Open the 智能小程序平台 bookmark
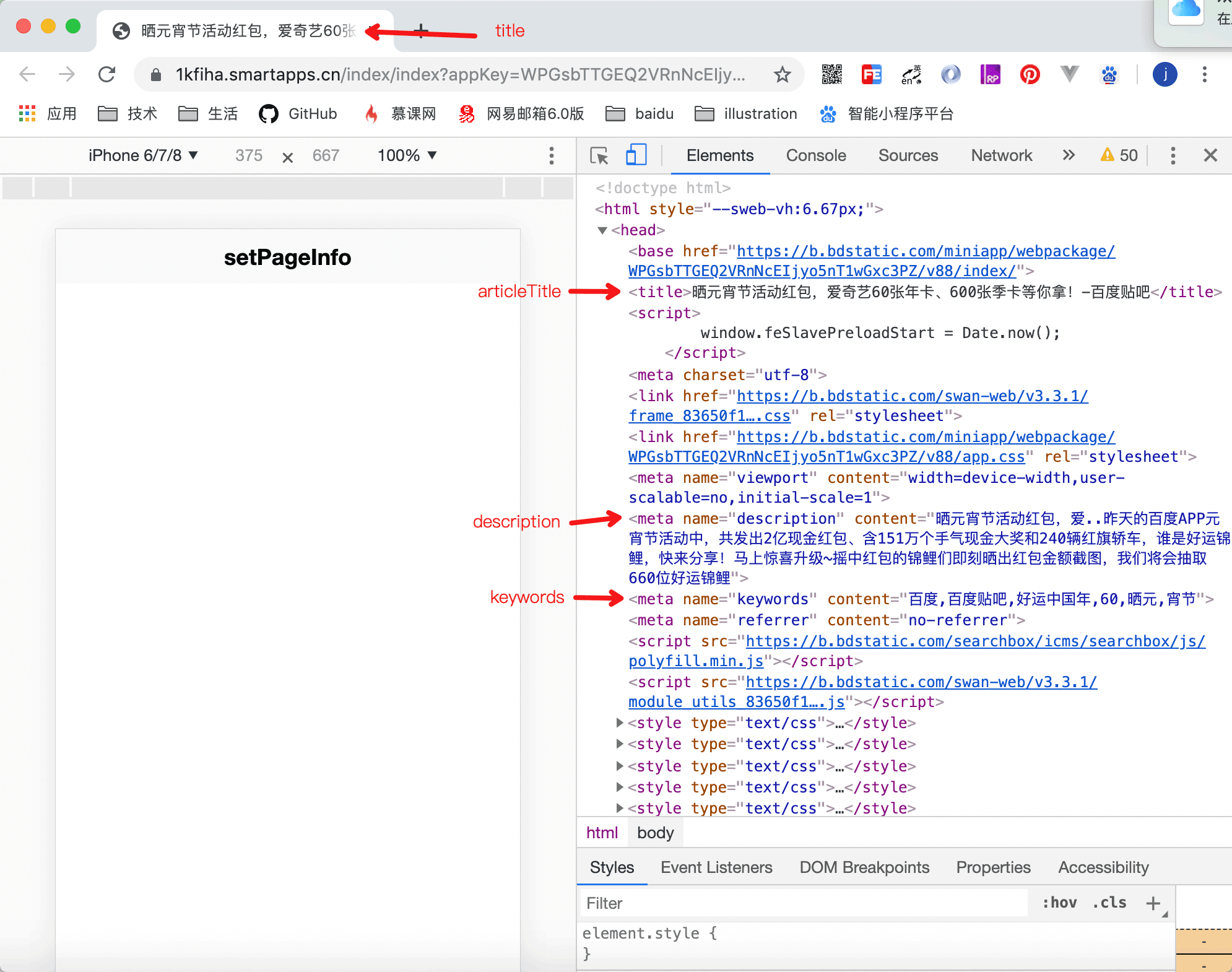Image resolution: width=1232 pixels, height=972 pixels. pos(887,114)
